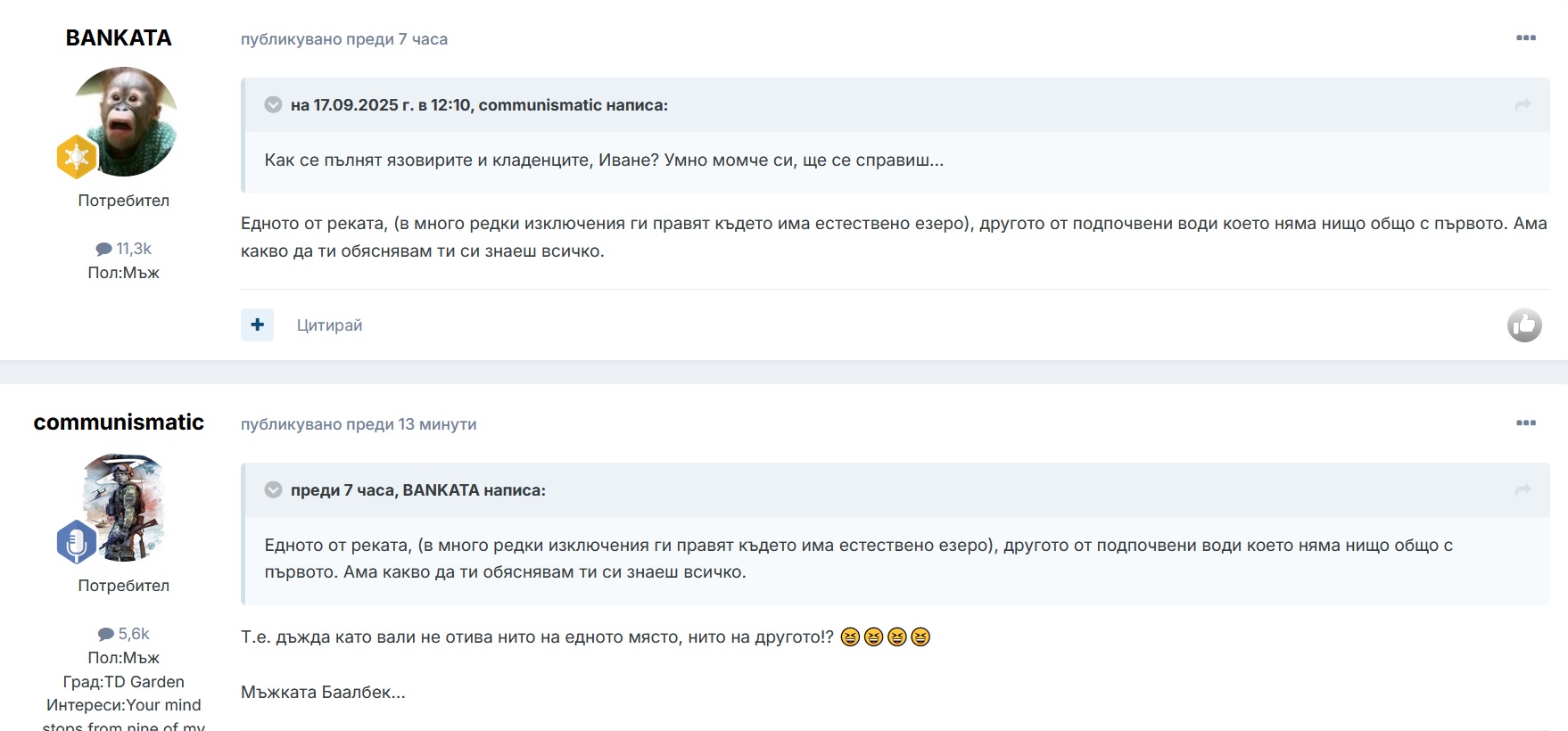The image size is (1568, 731).
Task: Click communismatic's soldier avatar
Action: pyautogui.click(x=124, y=507)
